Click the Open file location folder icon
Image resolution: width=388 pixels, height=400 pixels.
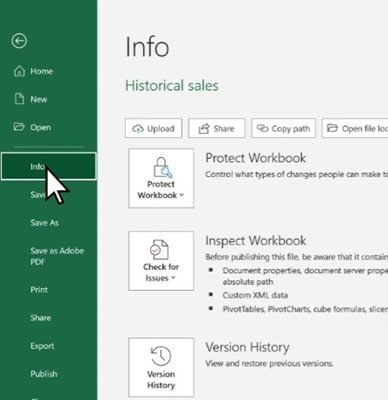pyautogui.click(x=332, y=128)
